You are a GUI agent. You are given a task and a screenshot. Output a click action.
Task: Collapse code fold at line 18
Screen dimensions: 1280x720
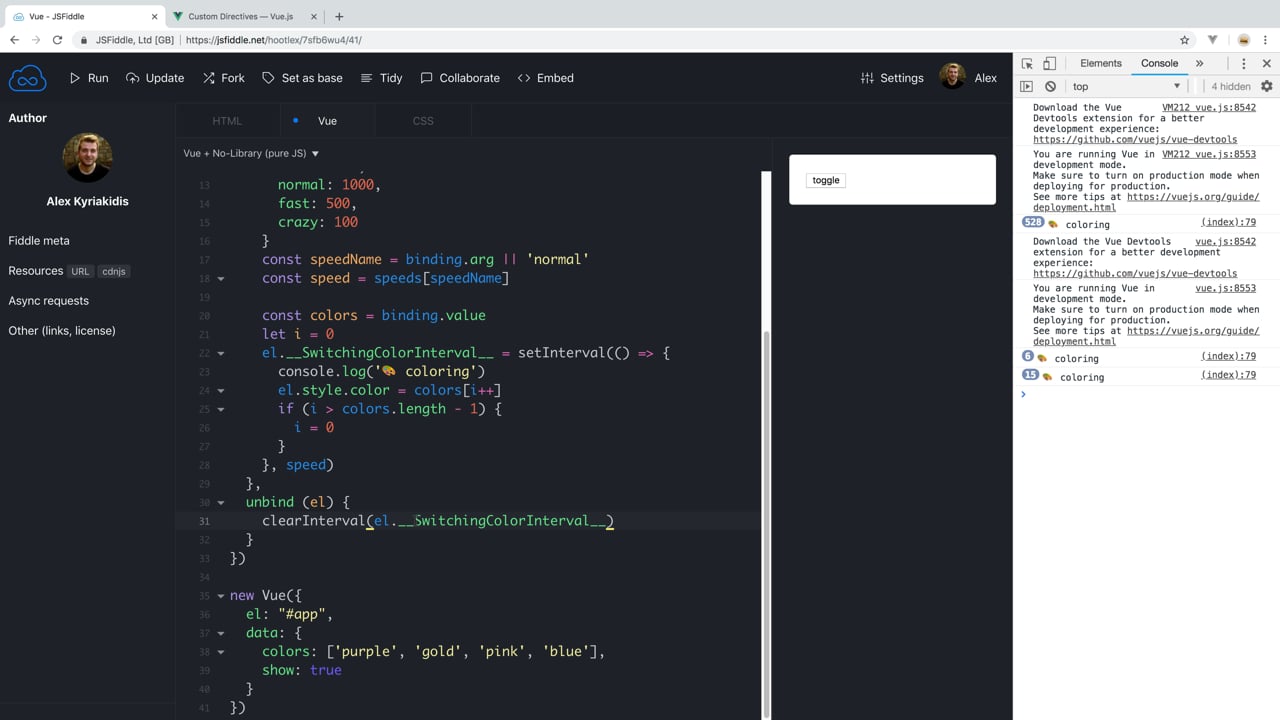pyautogui.click(x=221, y=279)
